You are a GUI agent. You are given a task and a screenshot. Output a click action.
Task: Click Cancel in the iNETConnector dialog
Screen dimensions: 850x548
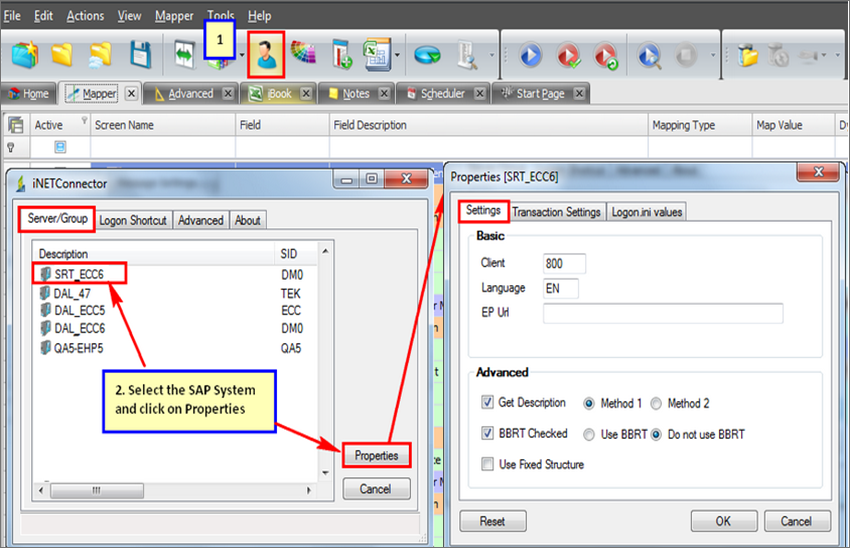[x=376, y=489]
